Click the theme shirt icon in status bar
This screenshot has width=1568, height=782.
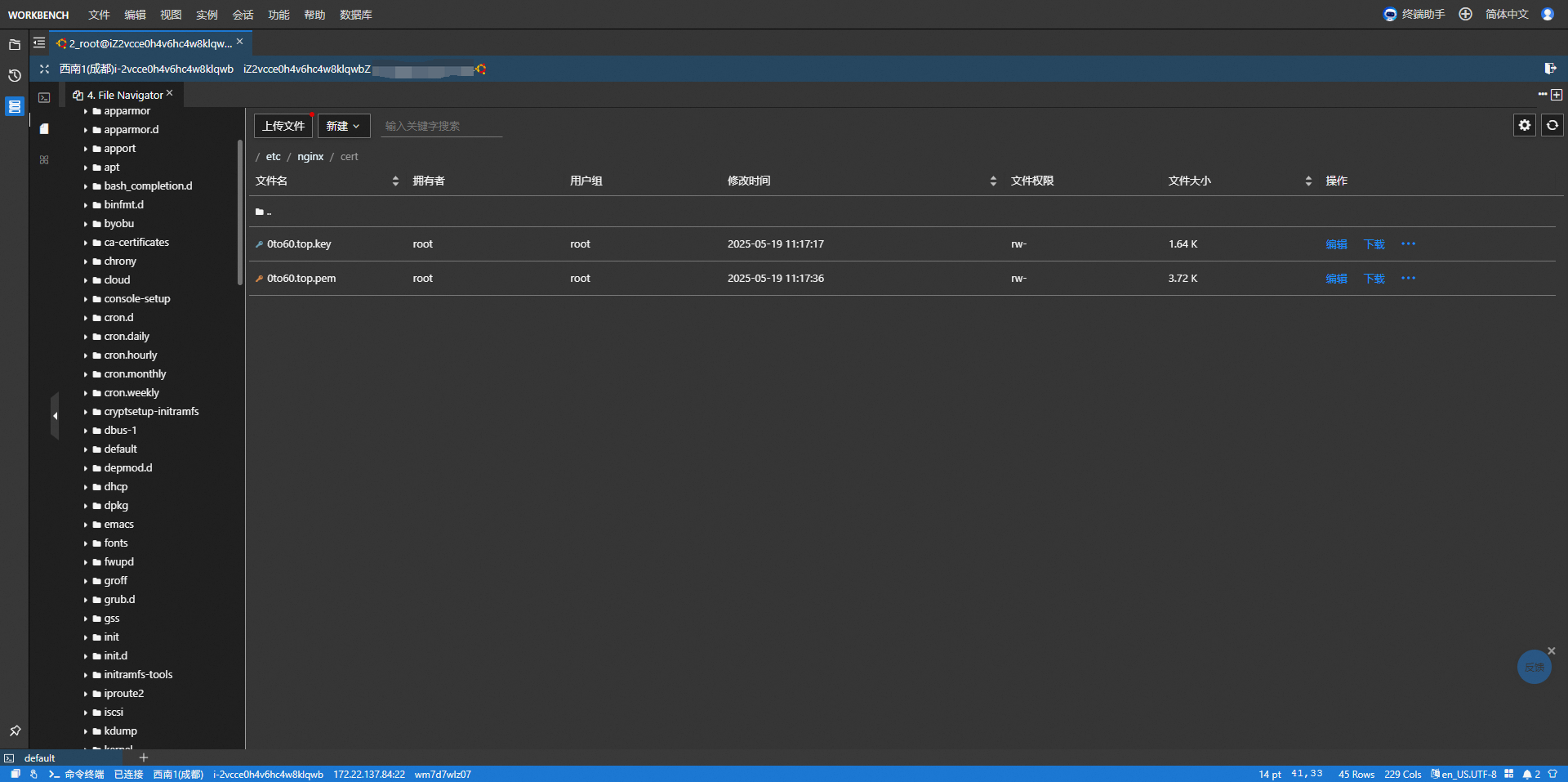coord(1552,774)
